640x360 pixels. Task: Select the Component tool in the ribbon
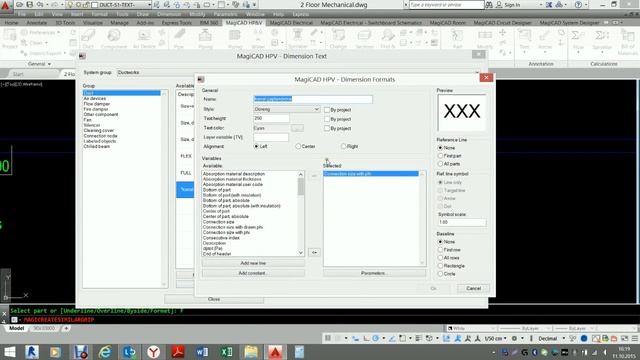114,40
